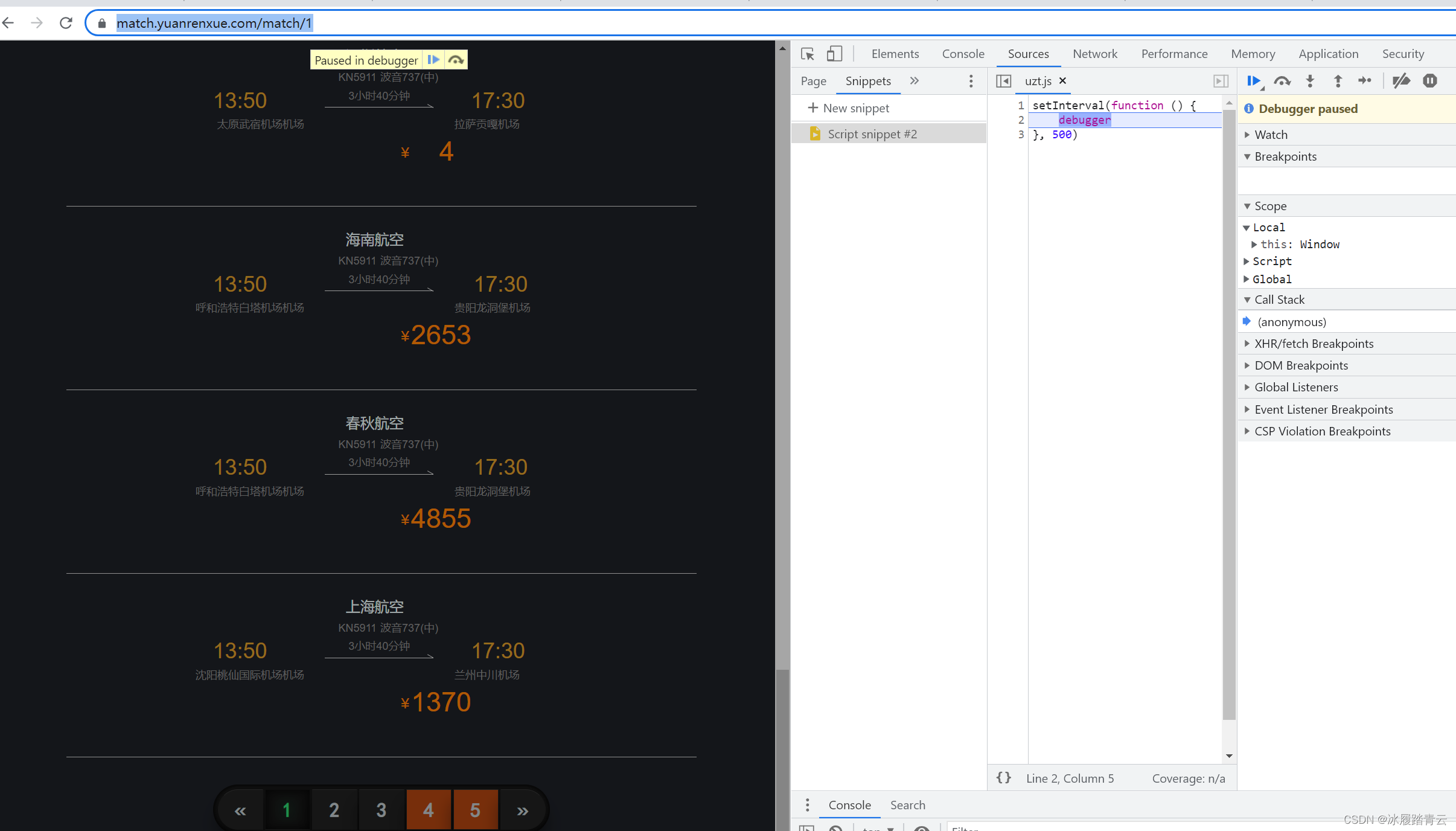The image size is (1456, 831).
Task: Toggle the Pause on exceptions icon
Action: (1432, 80)
